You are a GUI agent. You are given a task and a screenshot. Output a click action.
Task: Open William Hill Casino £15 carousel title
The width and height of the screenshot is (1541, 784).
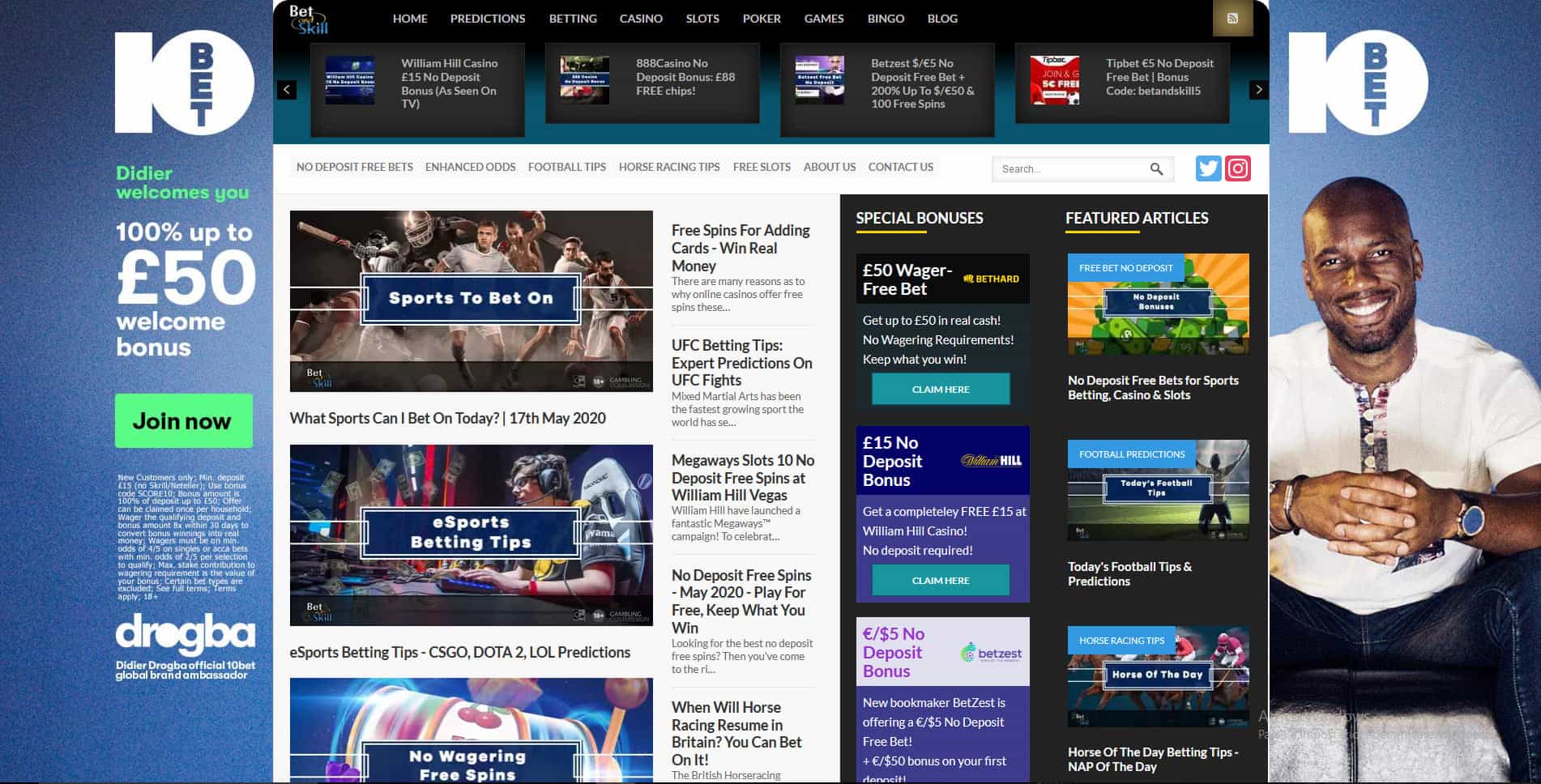450,83
